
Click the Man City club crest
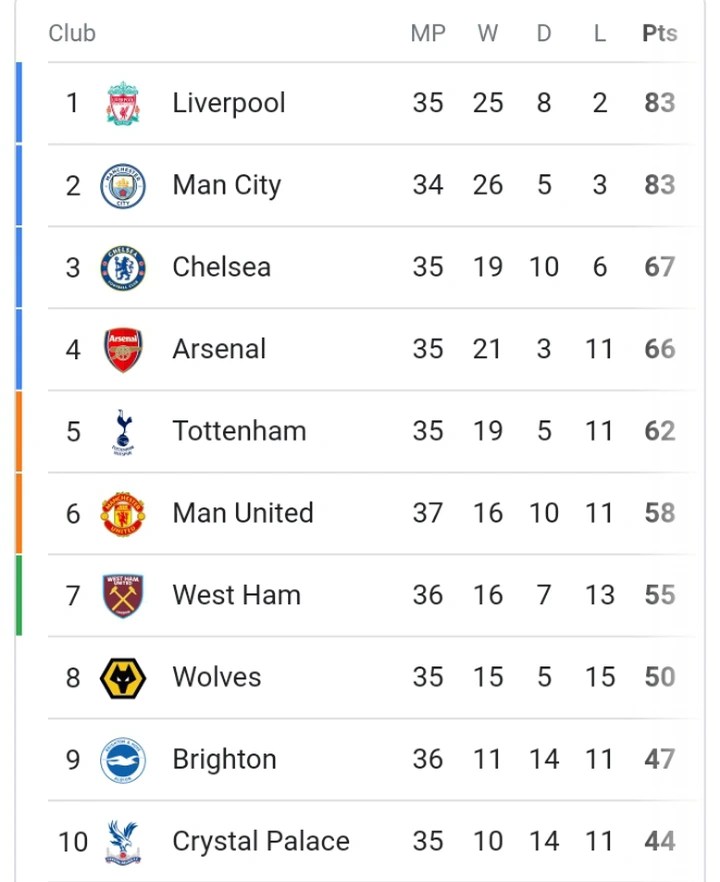click(x=123, y=186)
